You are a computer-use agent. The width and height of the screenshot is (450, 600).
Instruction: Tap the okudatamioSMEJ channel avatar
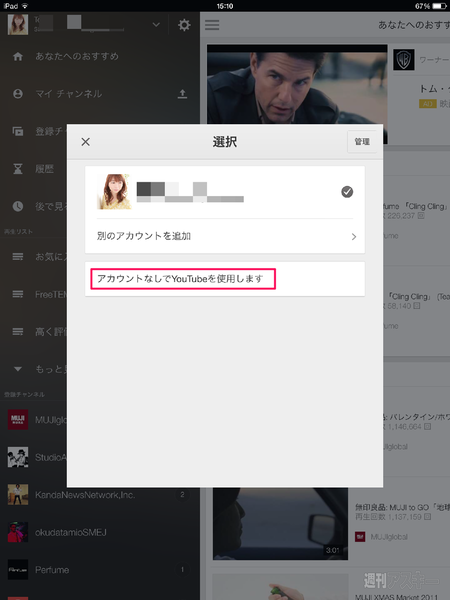18,532
